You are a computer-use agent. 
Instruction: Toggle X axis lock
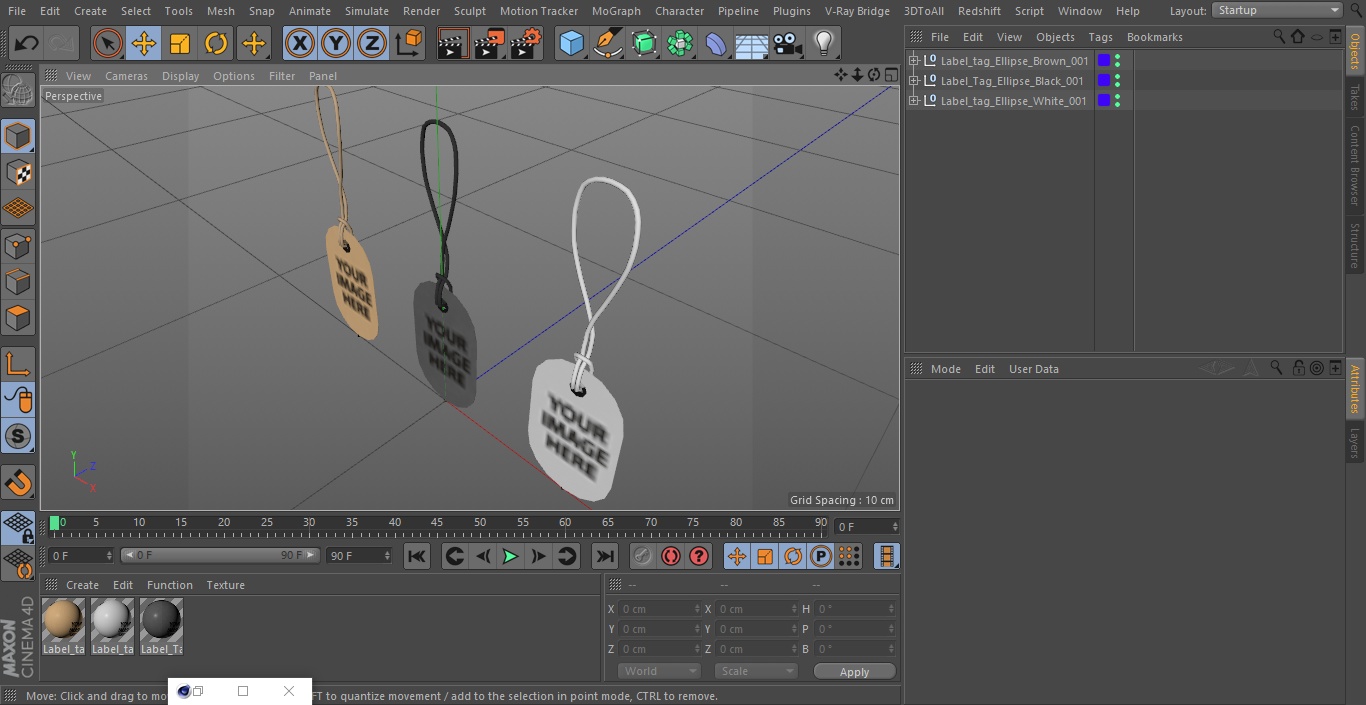point(299,43)
